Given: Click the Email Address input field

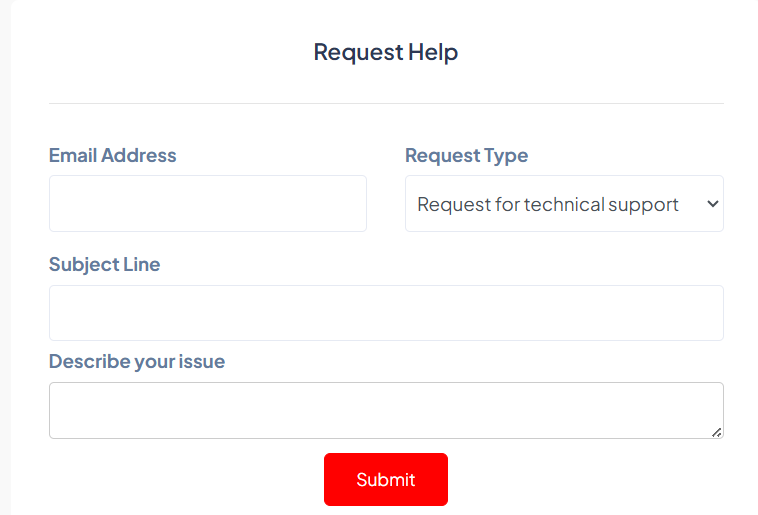Looking at the screenshot, I should click(x=207, y=204).
